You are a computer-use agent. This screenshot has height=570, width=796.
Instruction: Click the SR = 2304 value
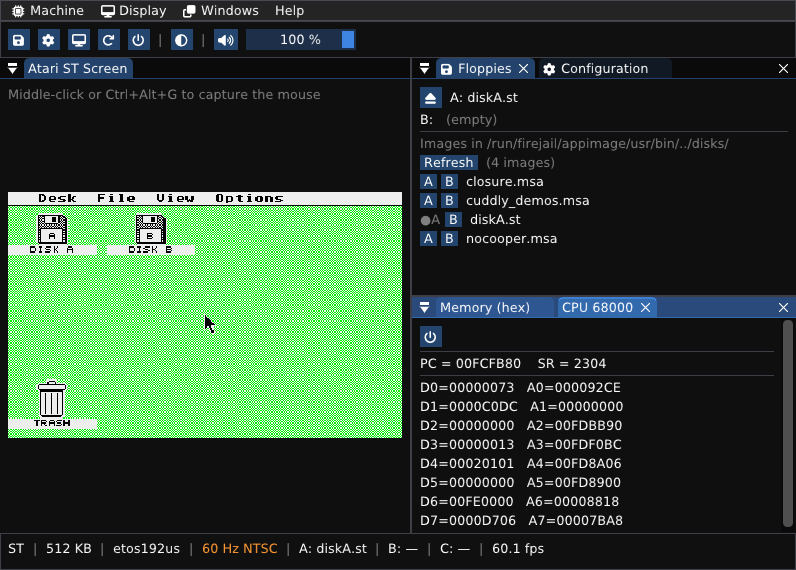572,364
